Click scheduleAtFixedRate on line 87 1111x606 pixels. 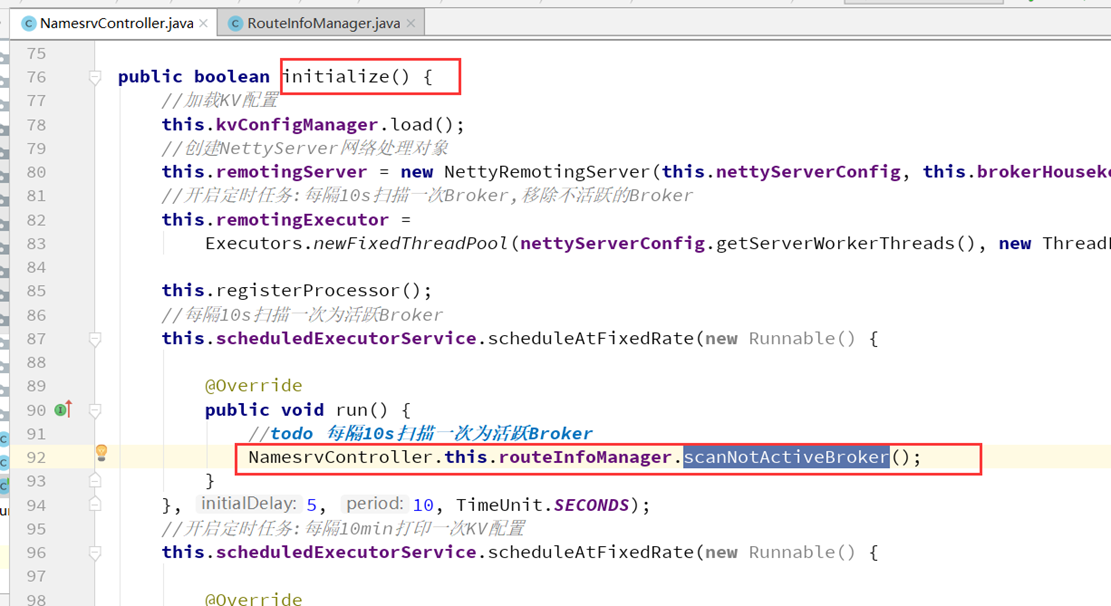pyautogui.click(x=590, y=339)
